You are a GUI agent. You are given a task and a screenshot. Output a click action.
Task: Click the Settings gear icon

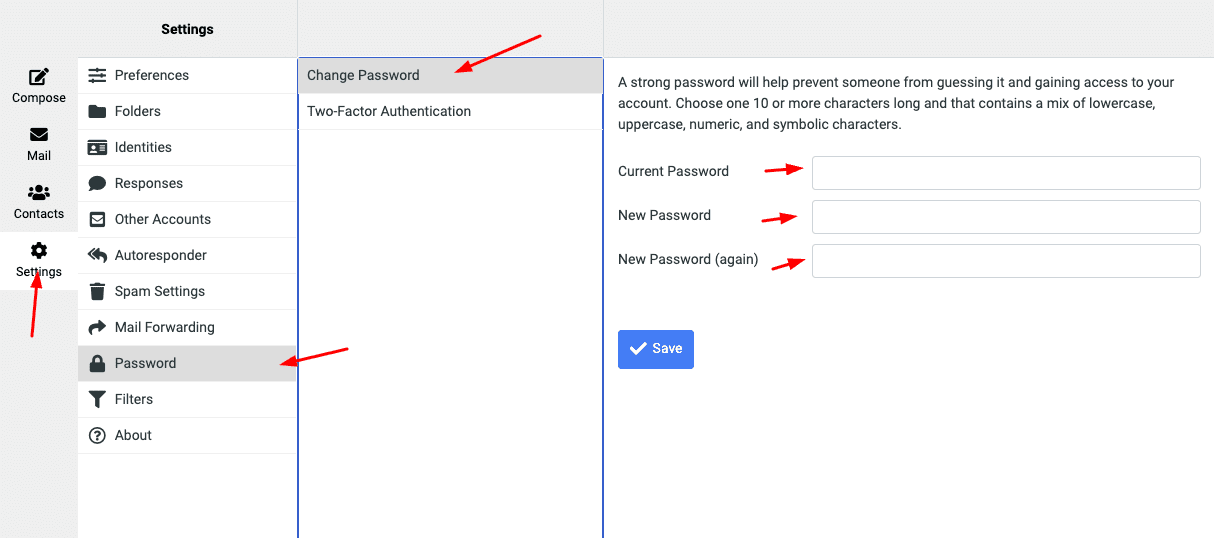pyautogui.click(x=39, y=251)
